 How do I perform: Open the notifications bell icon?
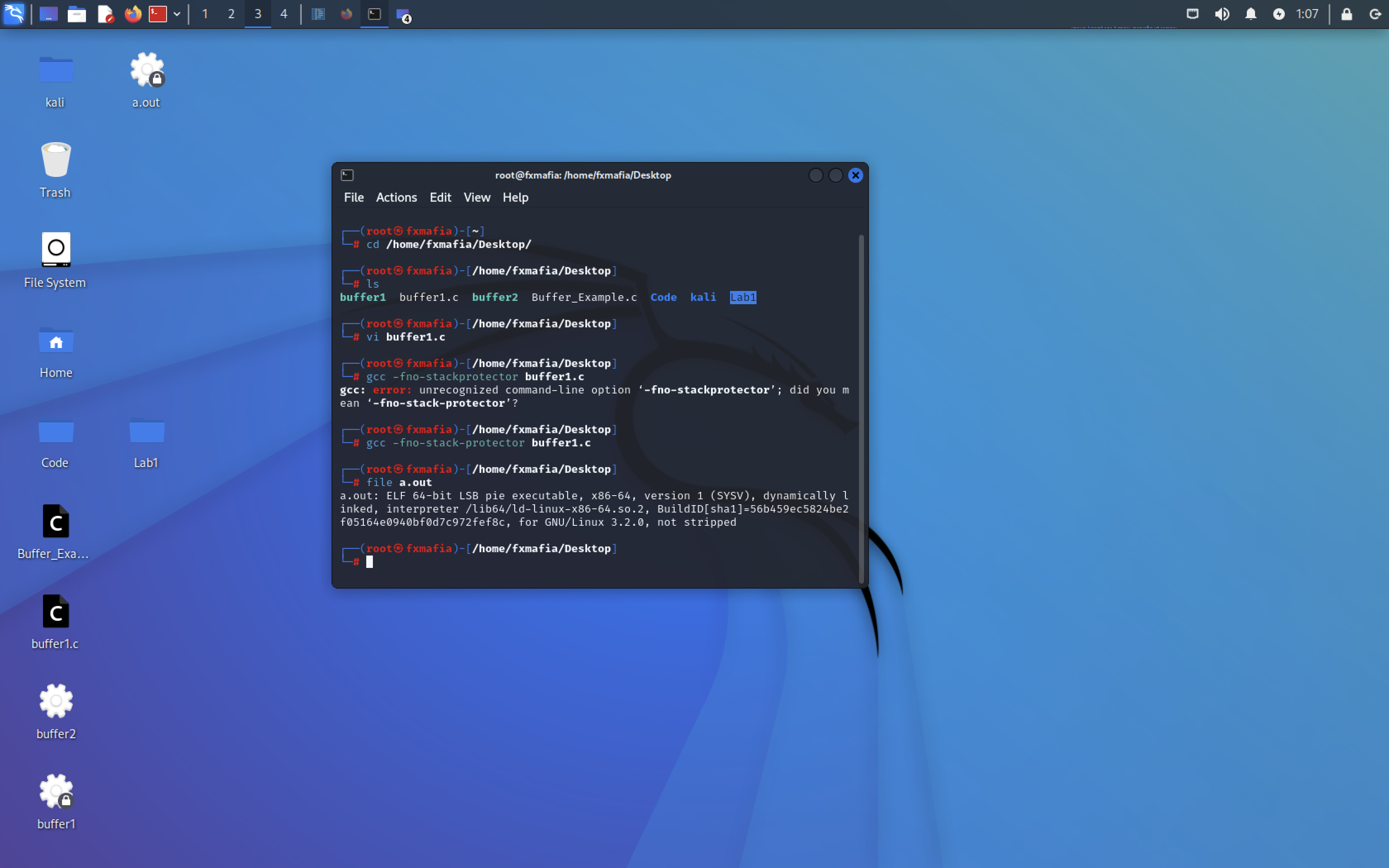(1251, 14)
